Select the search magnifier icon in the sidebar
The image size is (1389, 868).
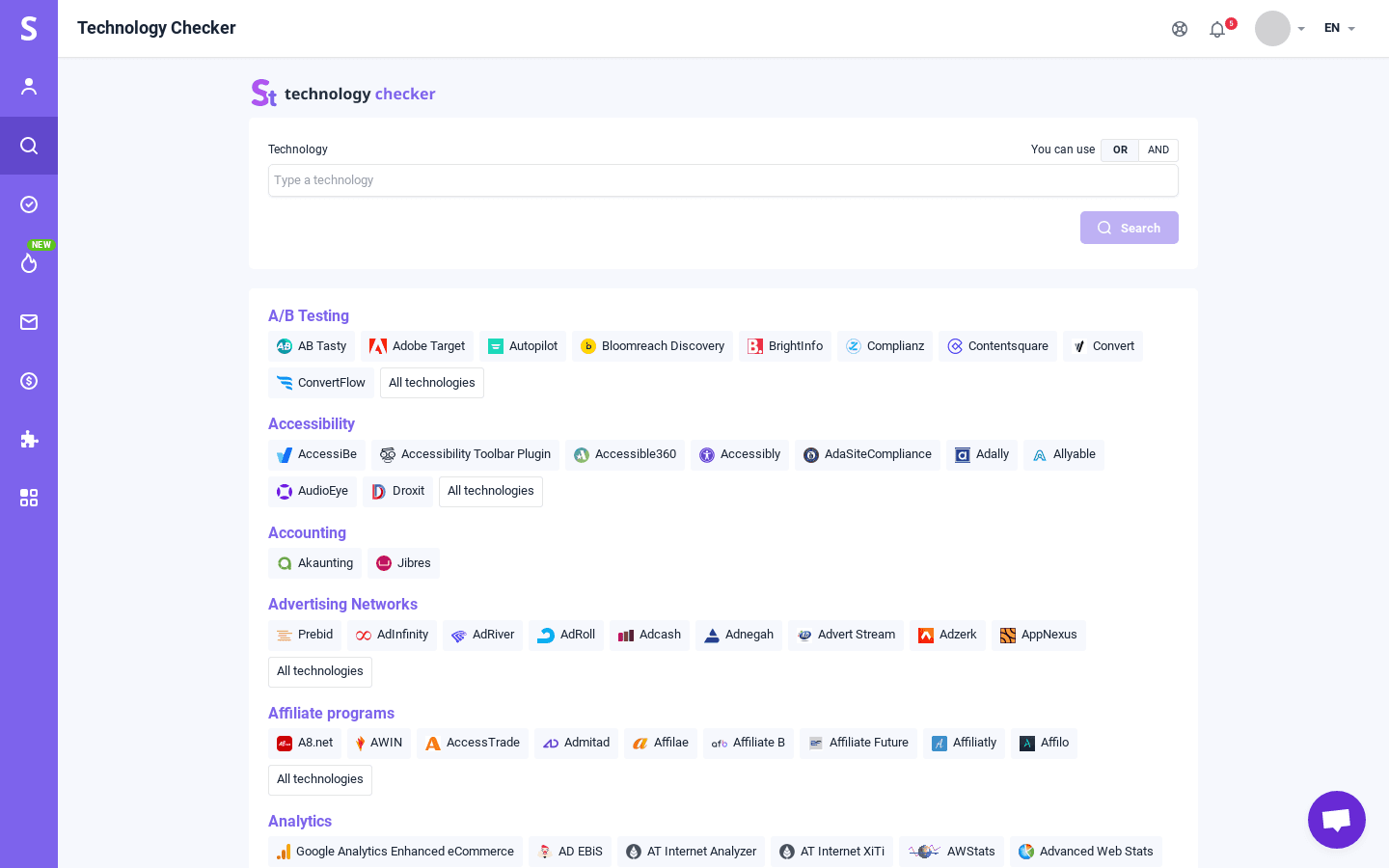(x=29, y=146)
